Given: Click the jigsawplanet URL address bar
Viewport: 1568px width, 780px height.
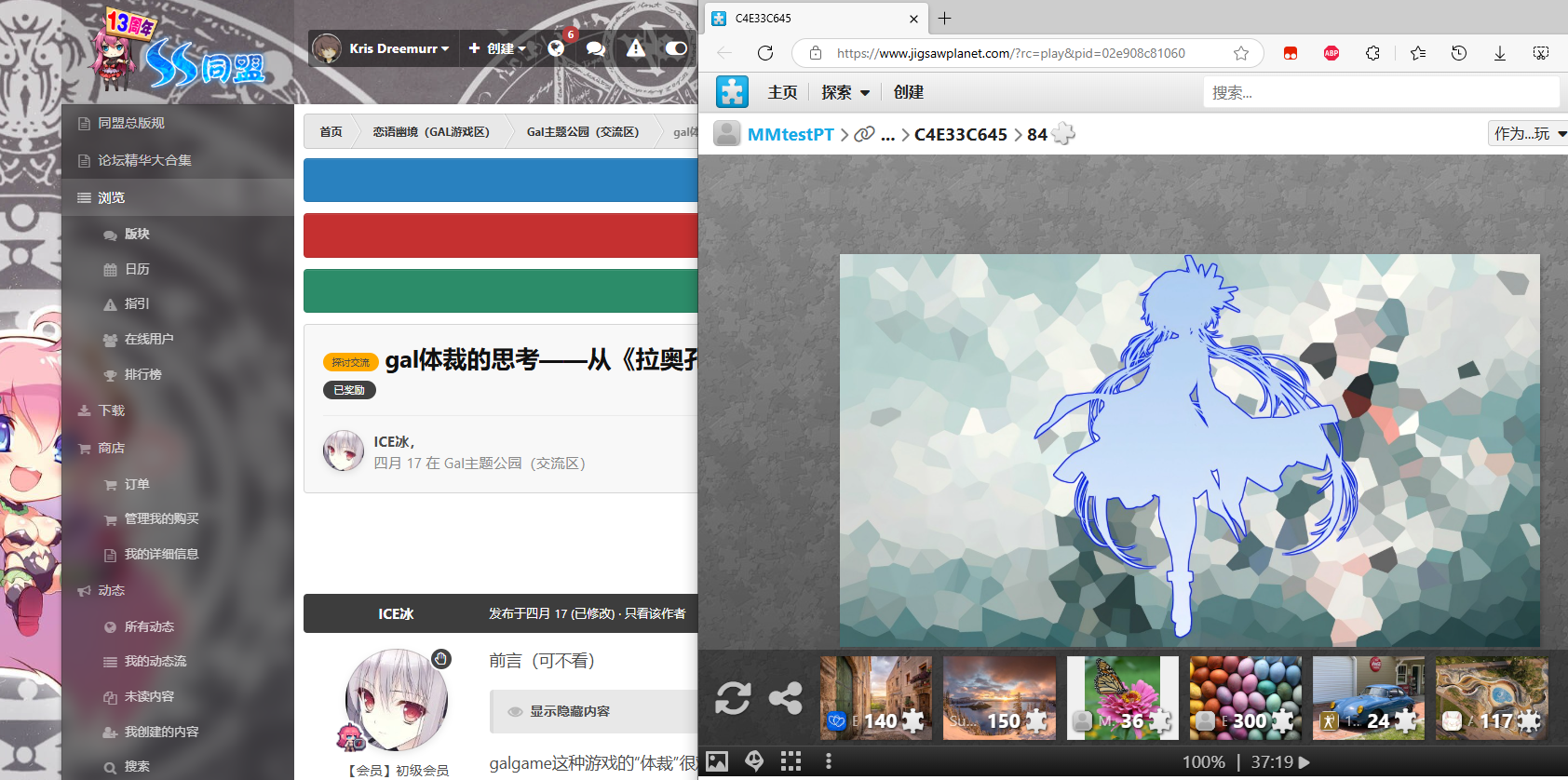Looking at the screenshot, I should coord(1010,53).
